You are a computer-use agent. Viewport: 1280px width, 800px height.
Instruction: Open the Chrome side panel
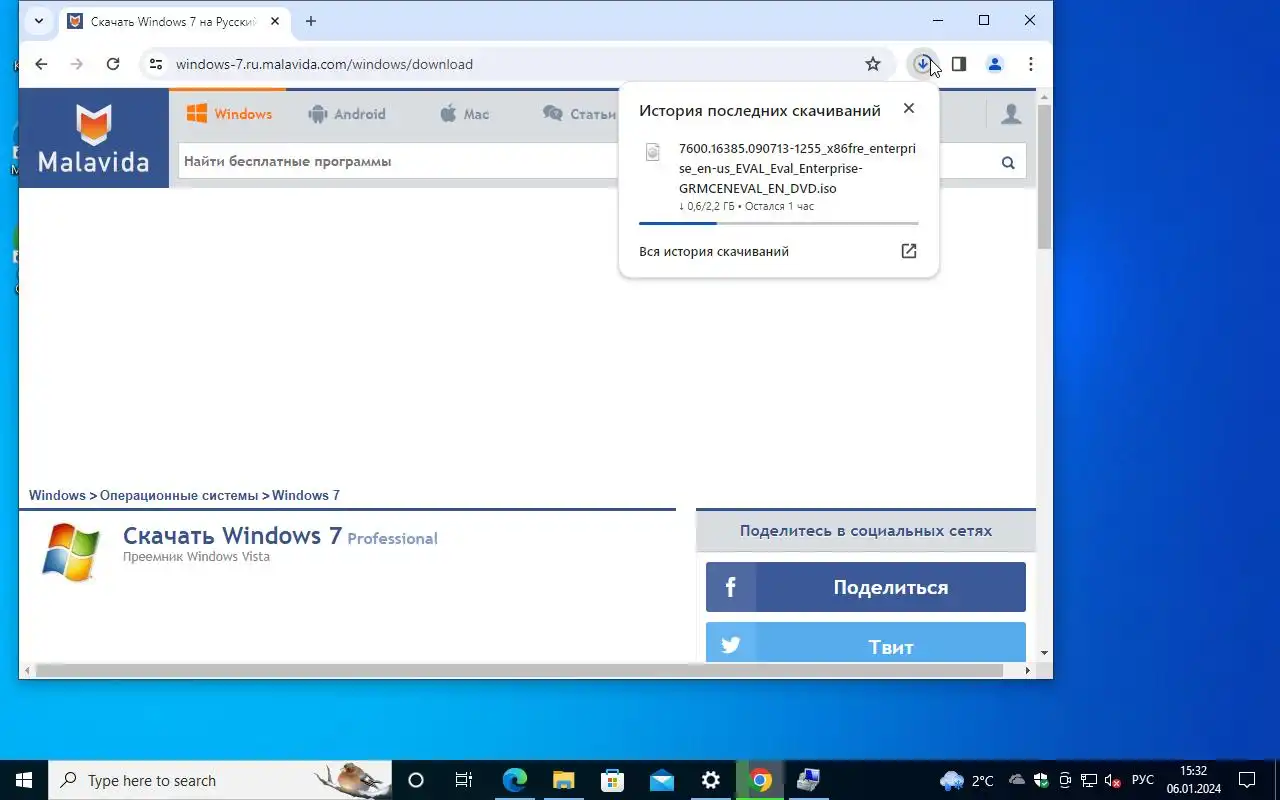pyautogui.click(x=959, y=64)
